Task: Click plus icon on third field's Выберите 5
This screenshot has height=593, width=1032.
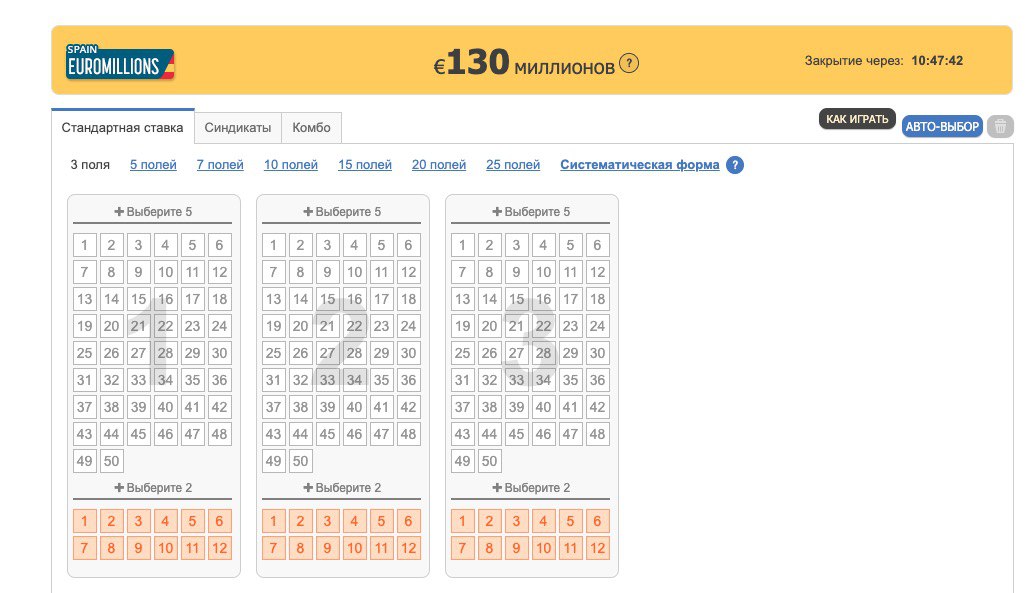Action: (x=497, y=211)
